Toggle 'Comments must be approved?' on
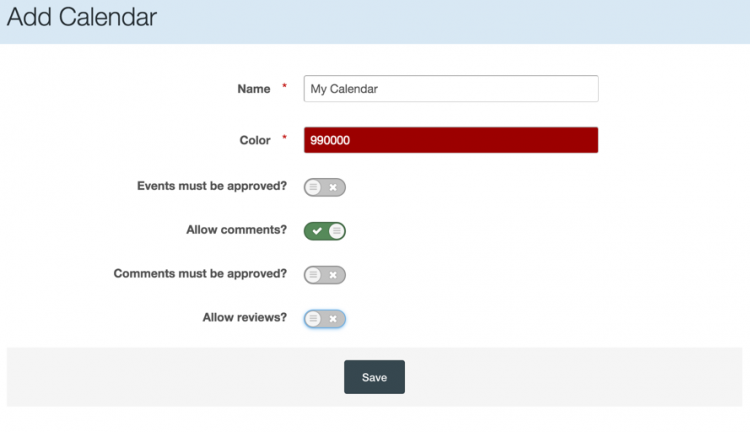 324,275
